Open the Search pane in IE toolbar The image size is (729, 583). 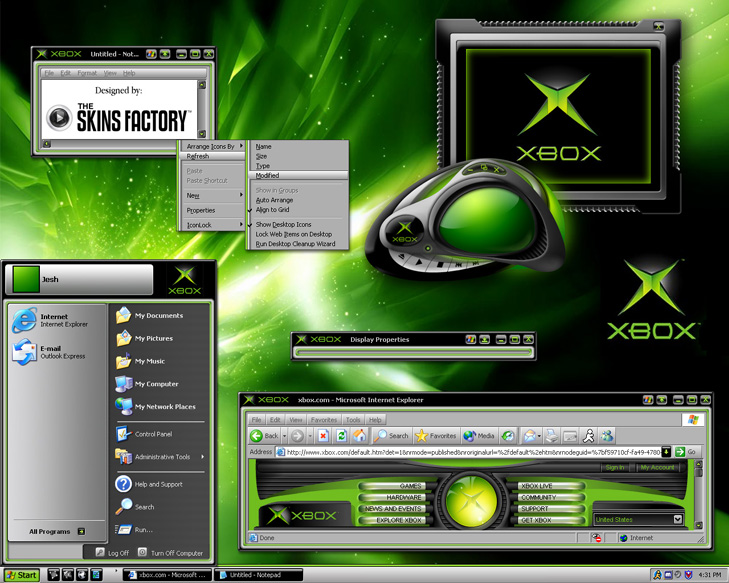click(391, 436)
